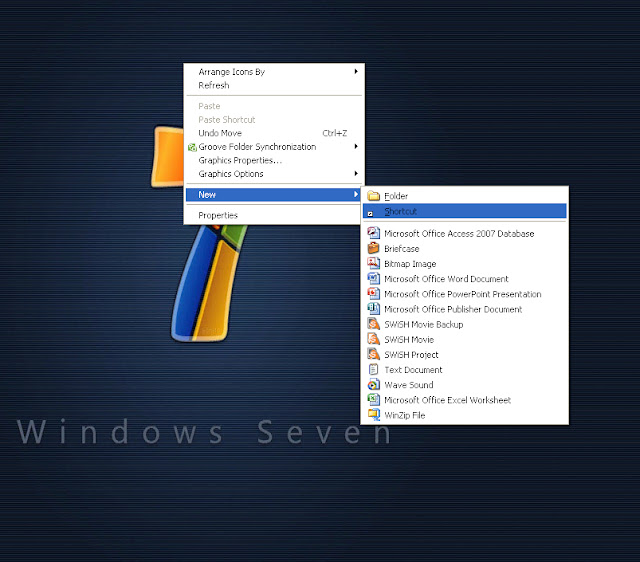Click the Word Document icon
This screenshot has height=562, width=640.
[x=373, y=278]
